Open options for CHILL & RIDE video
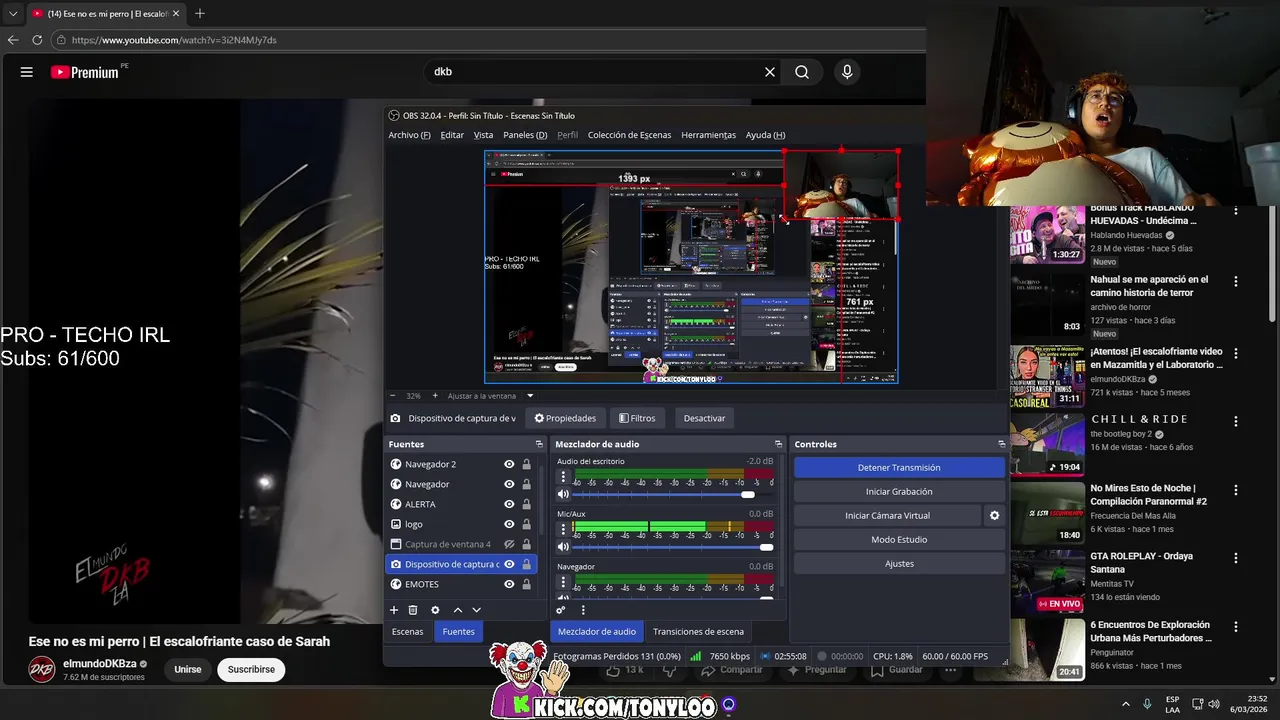1280x720 pixels. (x=1236, y=421)
